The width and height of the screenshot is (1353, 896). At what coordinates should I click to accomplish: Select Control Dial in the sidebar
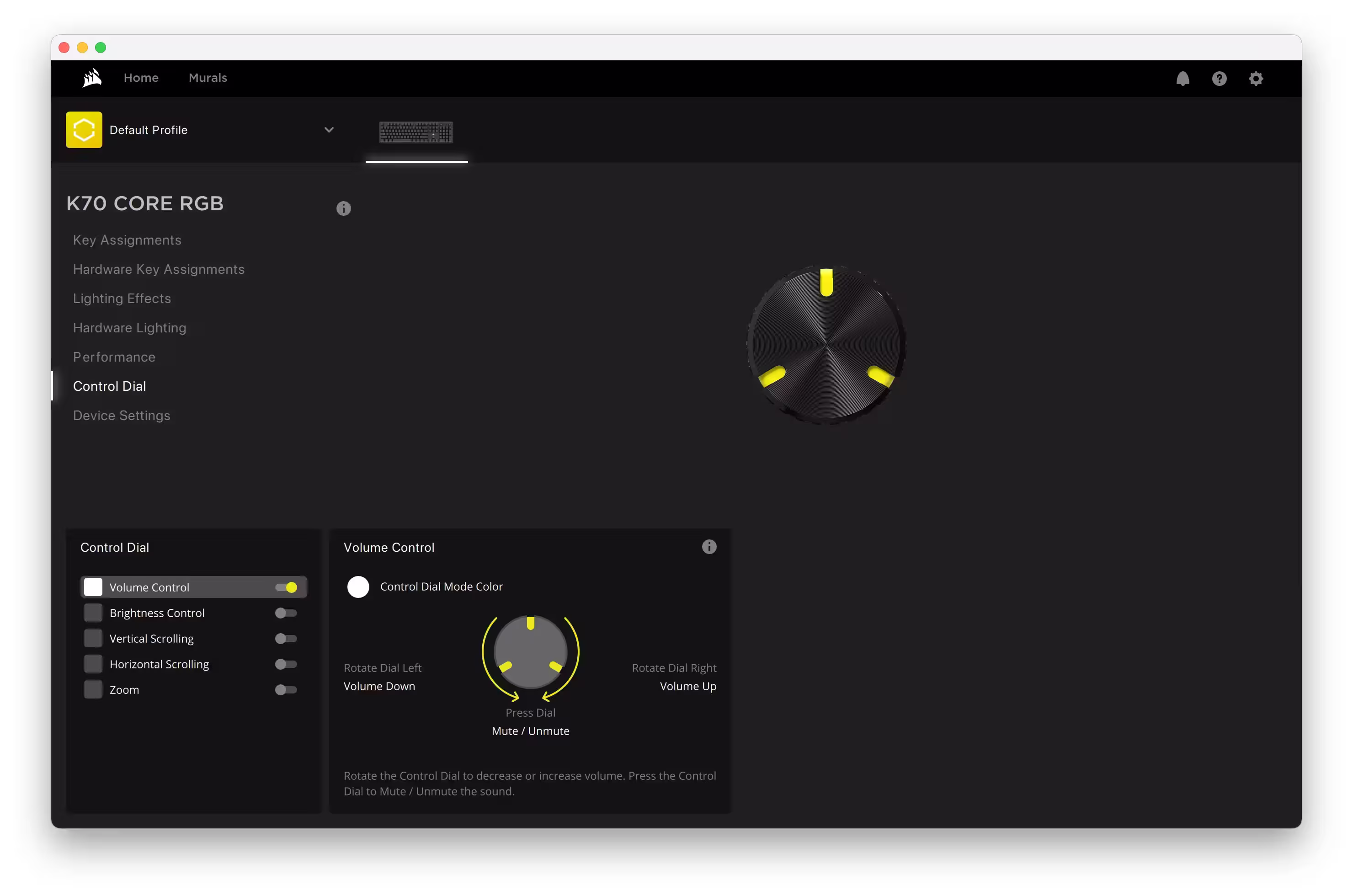[x=110, y=386]
